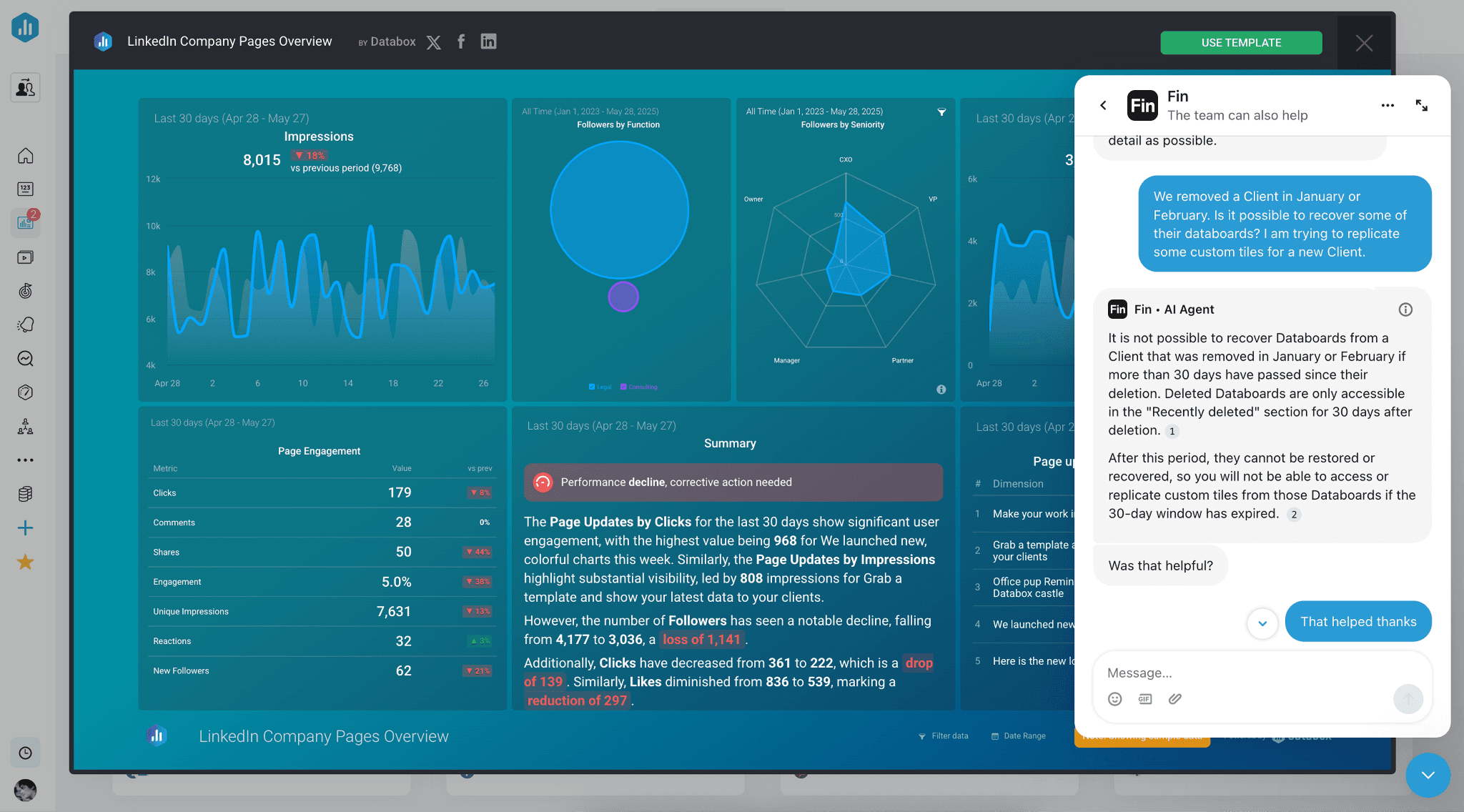The image size is (1464, 812).
Task: Open the clock history sidebar icon
Action: pyautogui.click(x=25, y=753)
